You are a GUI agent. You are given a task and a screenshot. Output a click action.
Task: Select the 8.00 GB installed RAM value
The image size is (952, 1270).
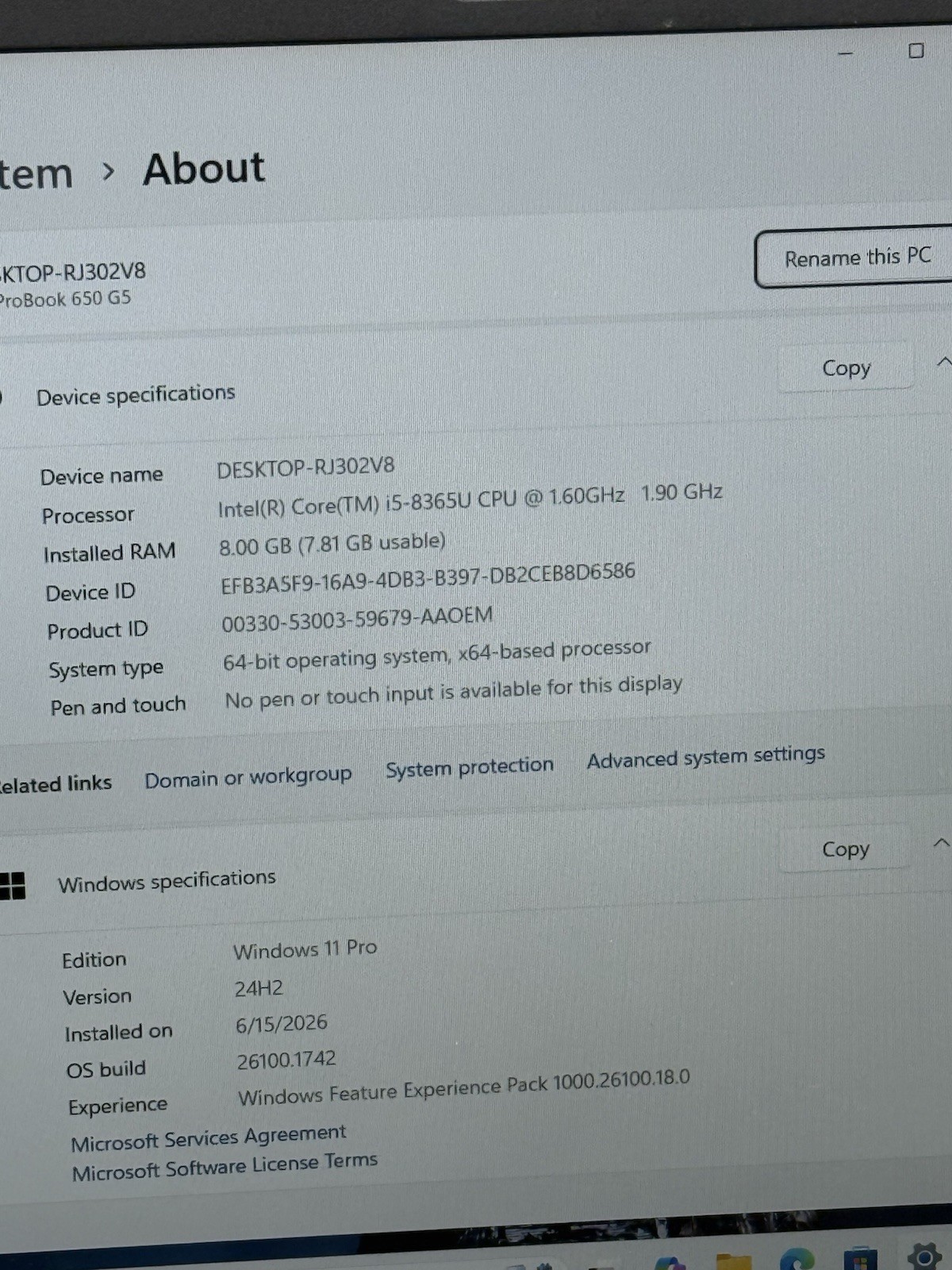tap(332, 545)
